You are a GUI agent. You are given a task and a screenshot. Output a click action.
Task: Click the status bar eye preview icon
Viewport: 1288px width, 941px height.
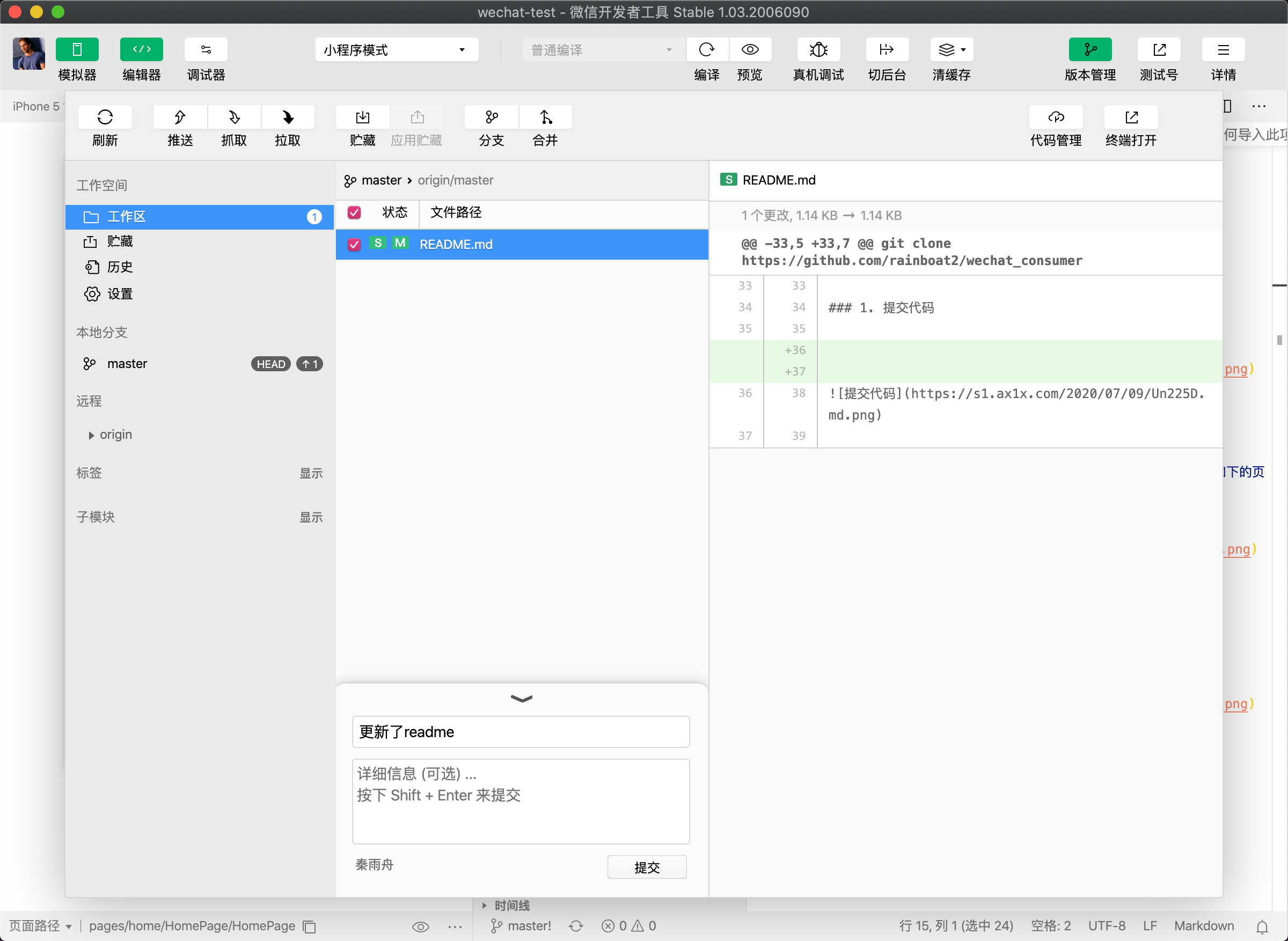tap(420, 927)
